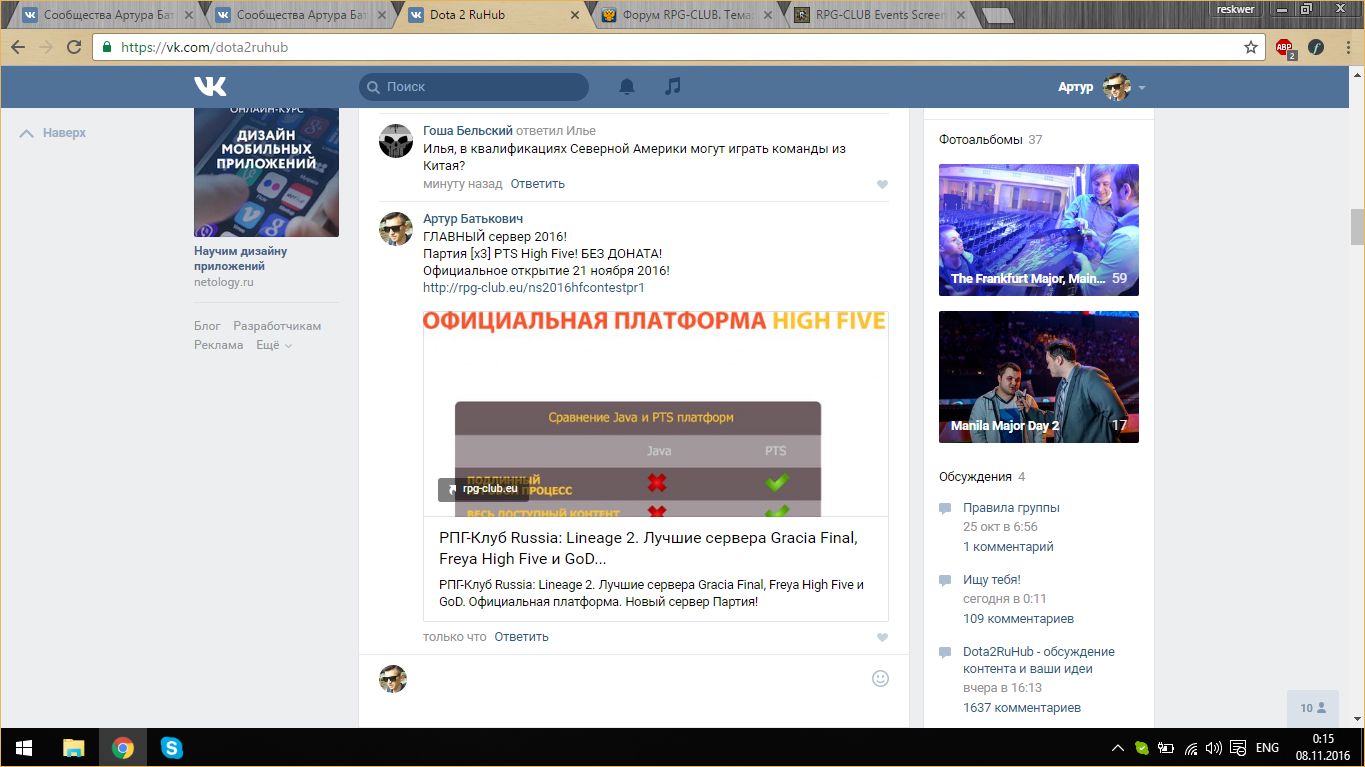Like Гоша Бельский's comment with the heart
1365x767 pixels.
pyautogui.click(x=882, y=185)
